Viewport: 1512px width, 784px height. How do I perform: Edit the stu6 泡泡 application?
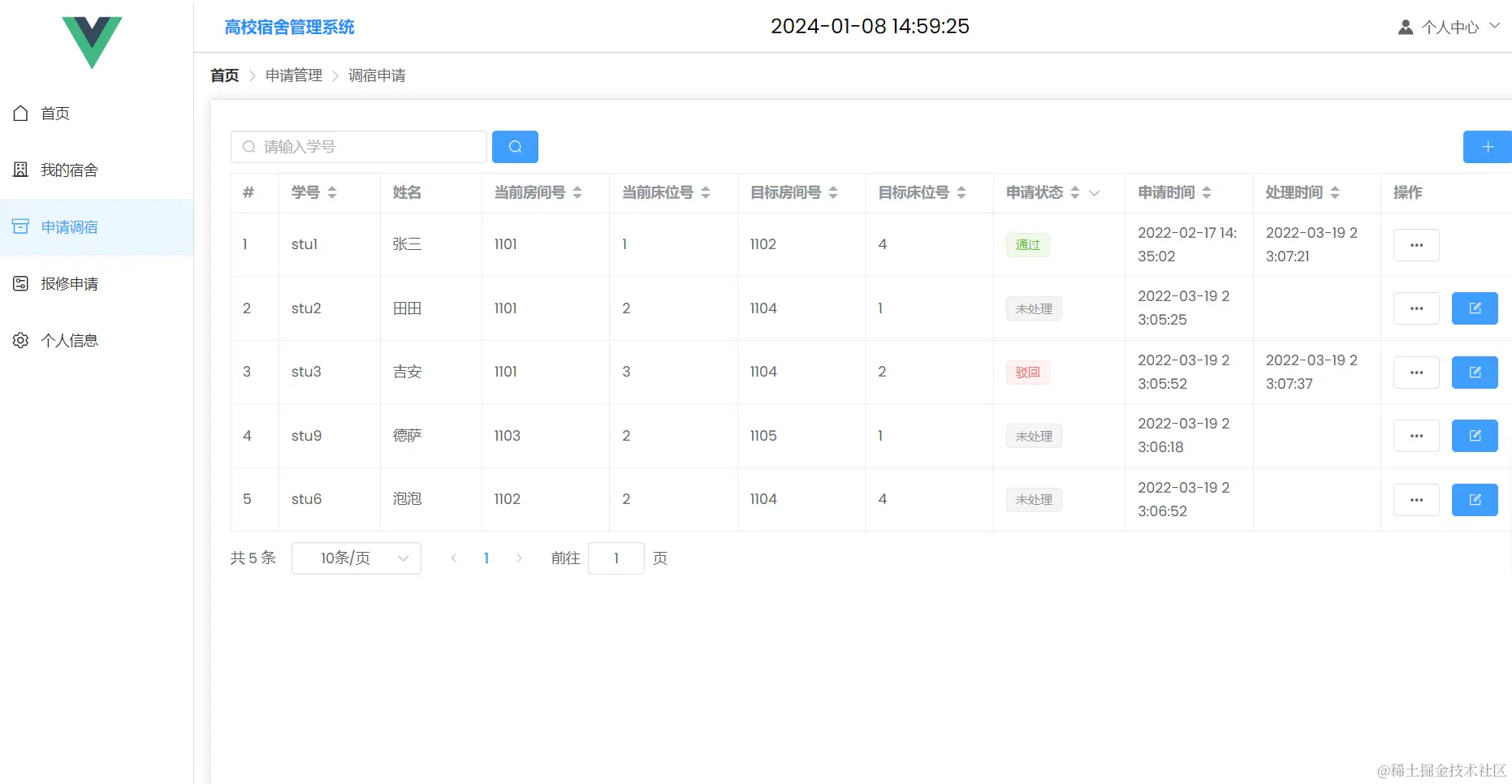1475,500
